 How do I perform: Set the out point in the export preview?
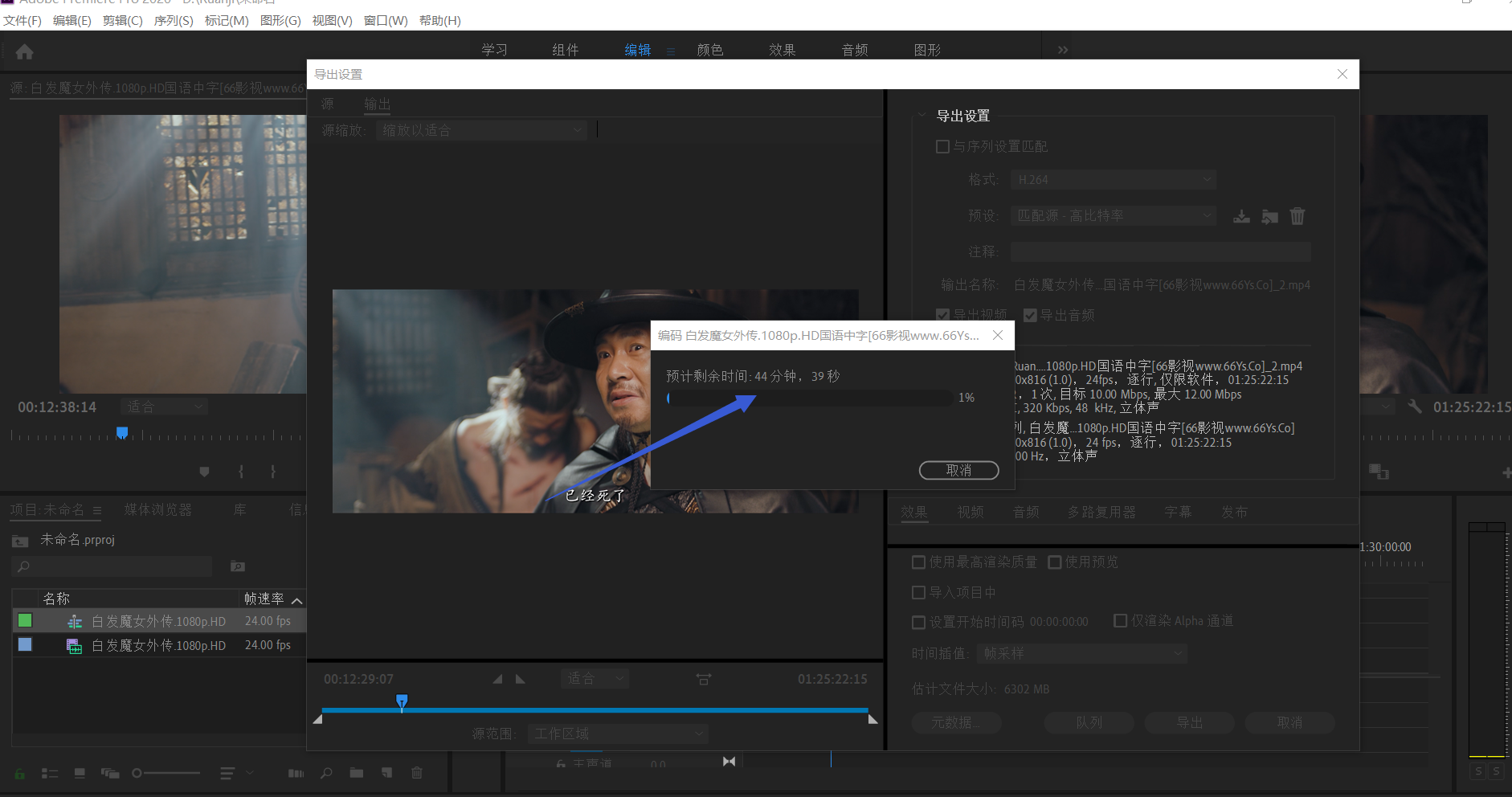521,679
